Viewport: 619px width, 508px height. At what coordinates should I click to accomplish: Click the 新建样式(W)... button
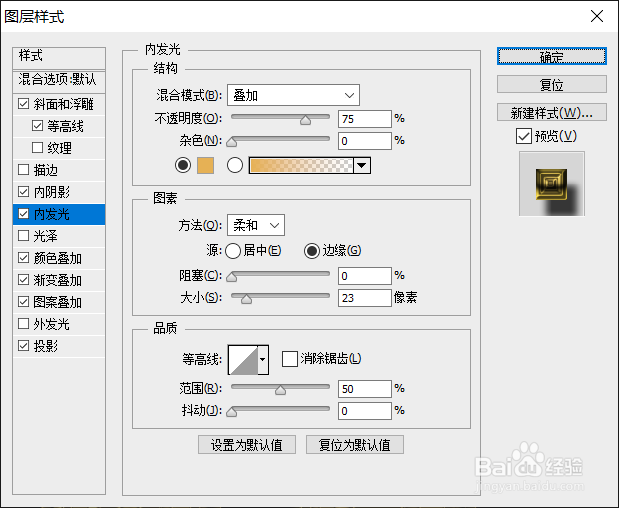(x=551, y=112)
